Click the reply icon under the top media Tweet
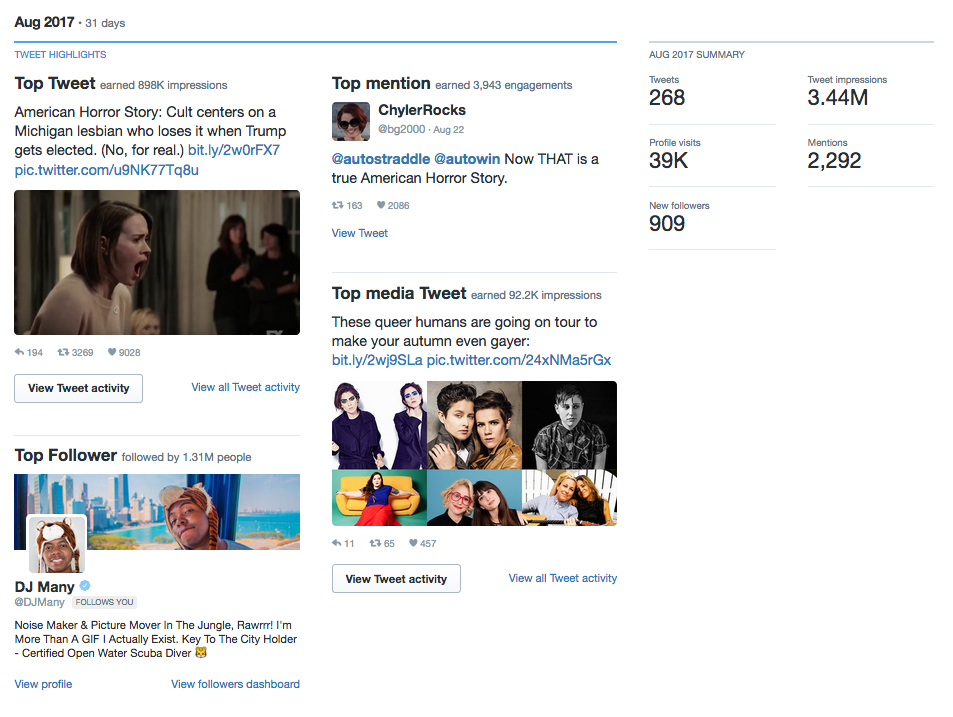 337,543
